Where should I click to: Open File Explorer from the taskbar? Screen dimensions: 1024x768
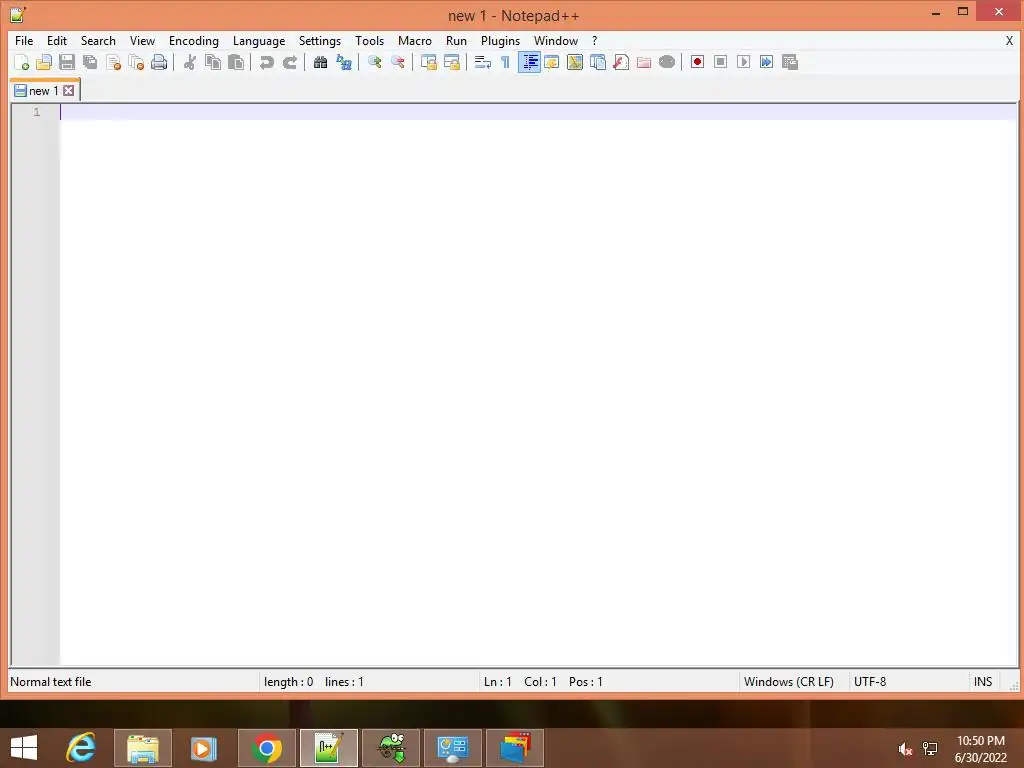click(x=143, y=748)
